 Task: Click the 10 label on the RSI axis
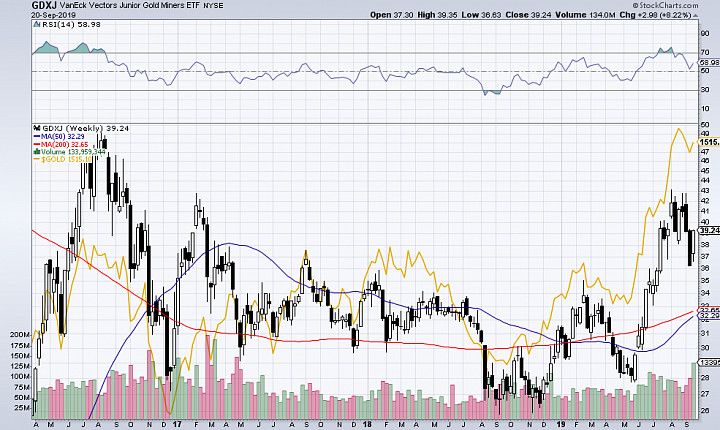click(704, 109)
